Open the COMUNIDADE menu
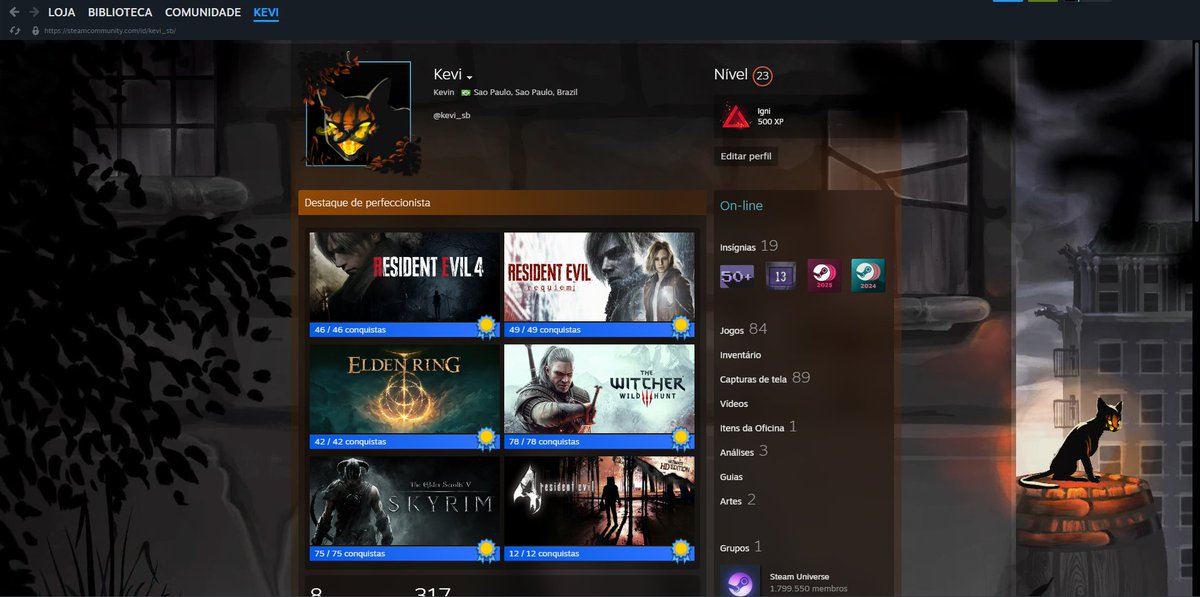The width and height of the screenshot is (1200, 597). click(x=203, y=12)
